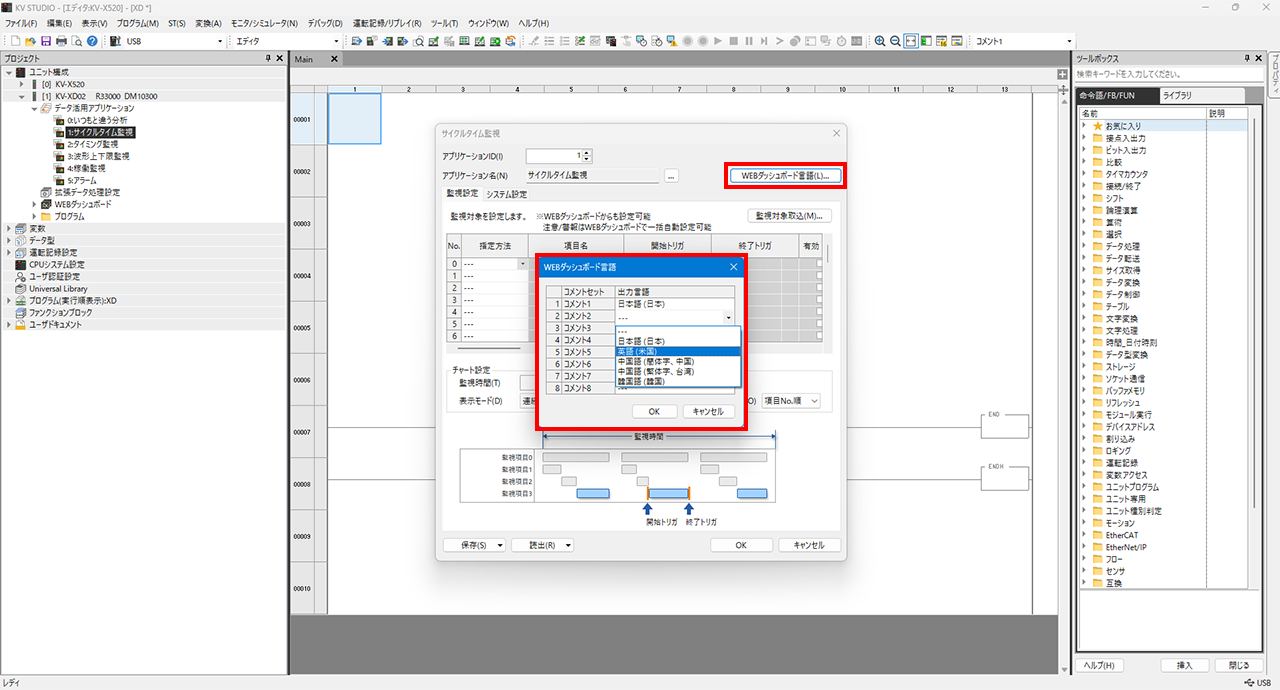This screenshot has width=1280, height=690.
Task: Click the open folder icon in toolbar
Action: (30, 41)
